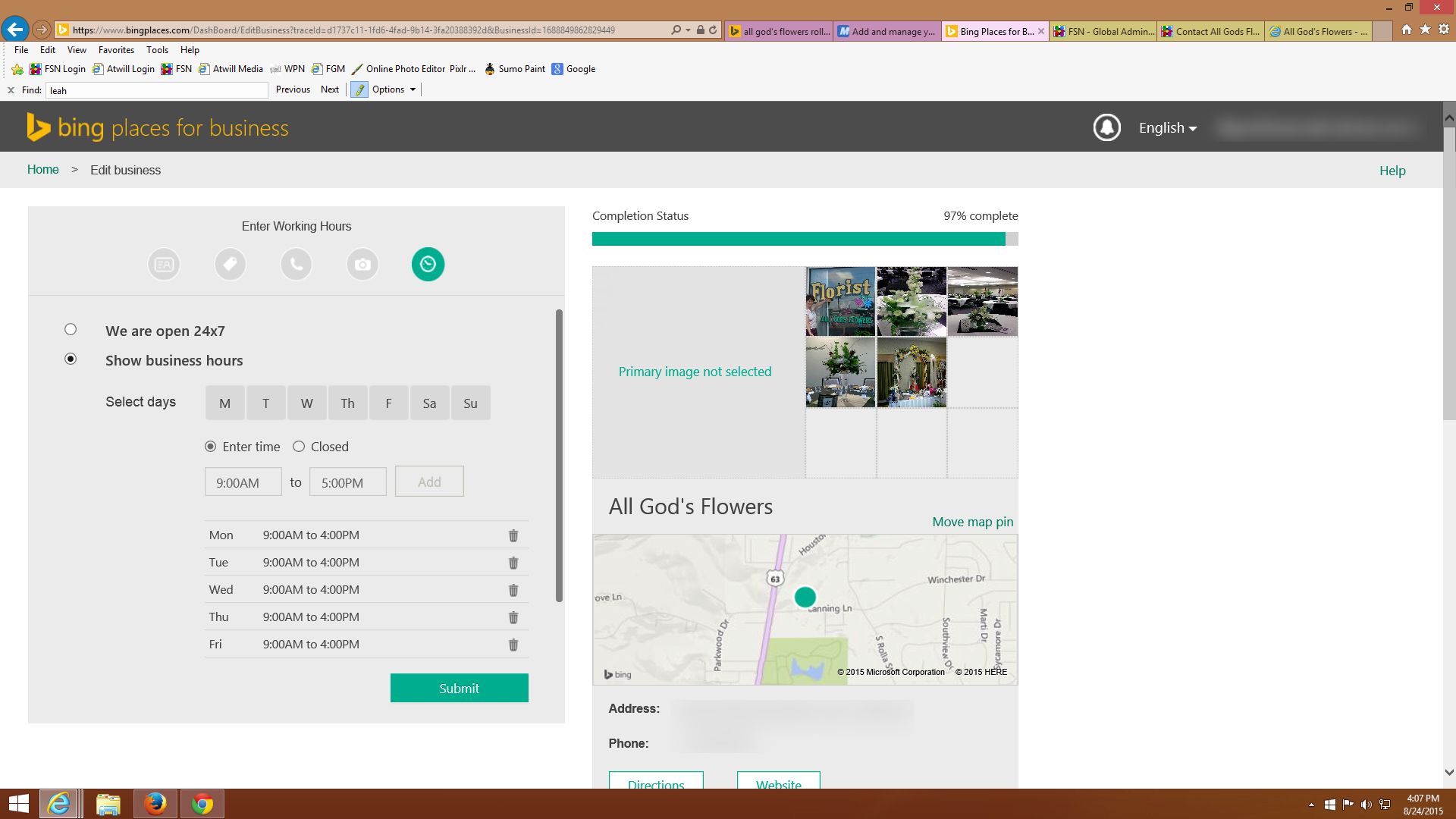Go to the phone contact step icon
Viewport: 1456px width, 819px height.
(297, 264)
